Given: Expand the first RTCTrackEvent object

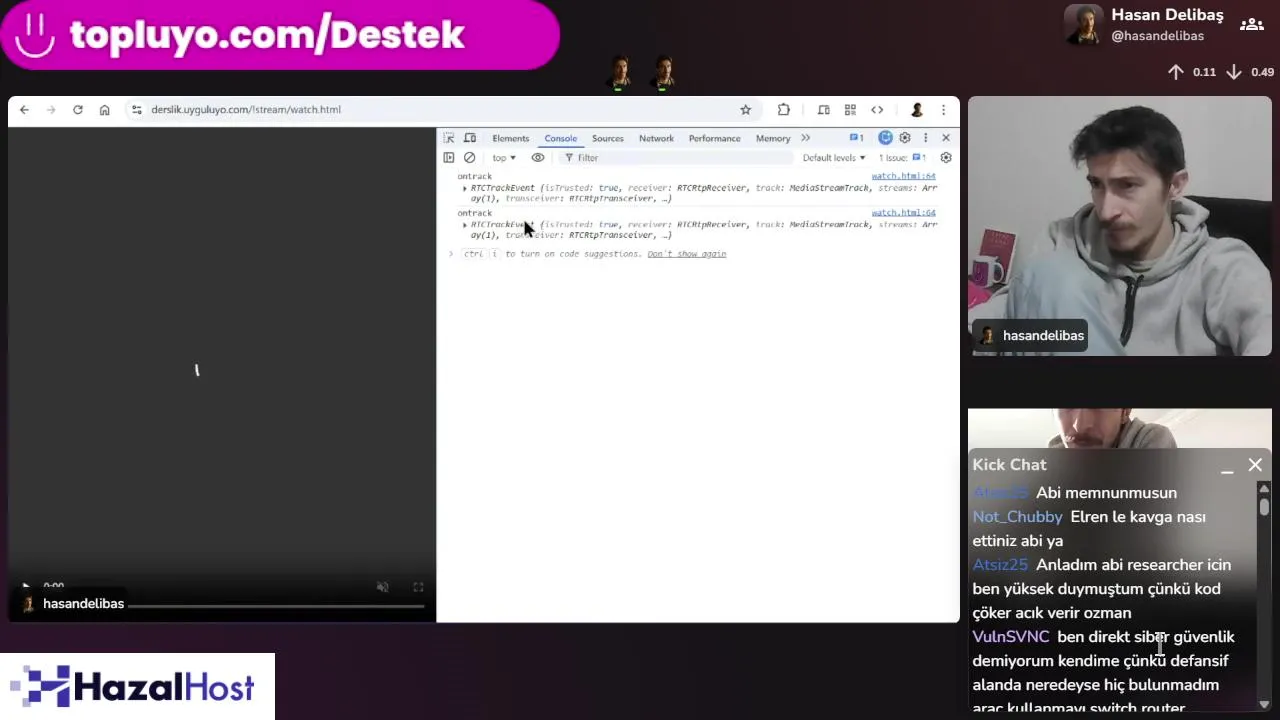Looking at the screenshot, I should tap(464, 188).
